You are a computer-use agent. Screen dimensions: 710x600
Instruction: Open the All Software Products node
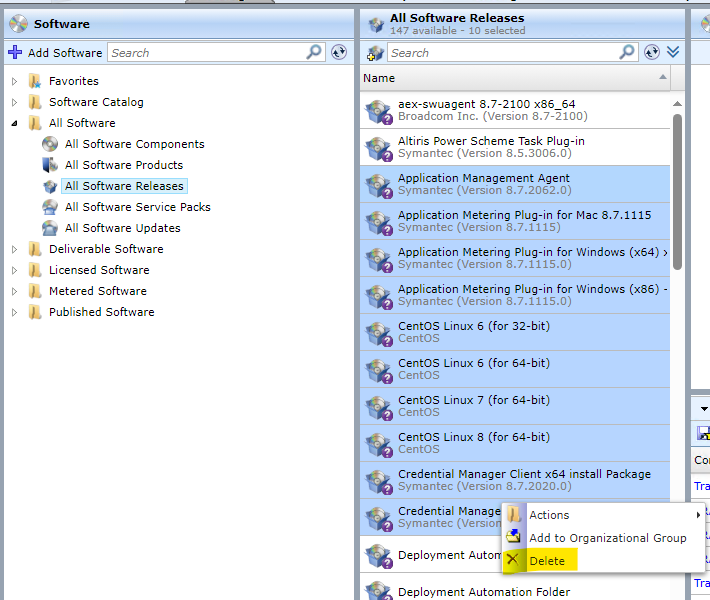coord(124,165)
